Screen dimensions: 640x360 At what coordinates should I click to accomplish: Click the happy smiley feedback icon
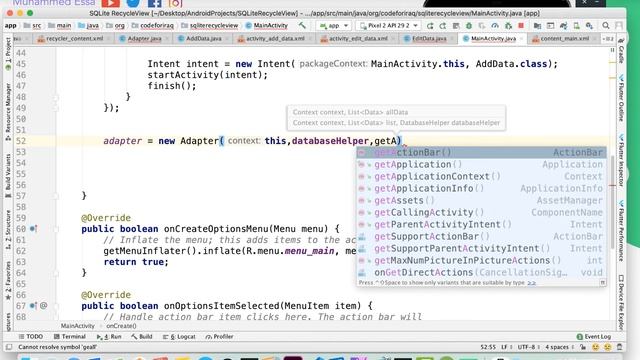tap(596, 347)
